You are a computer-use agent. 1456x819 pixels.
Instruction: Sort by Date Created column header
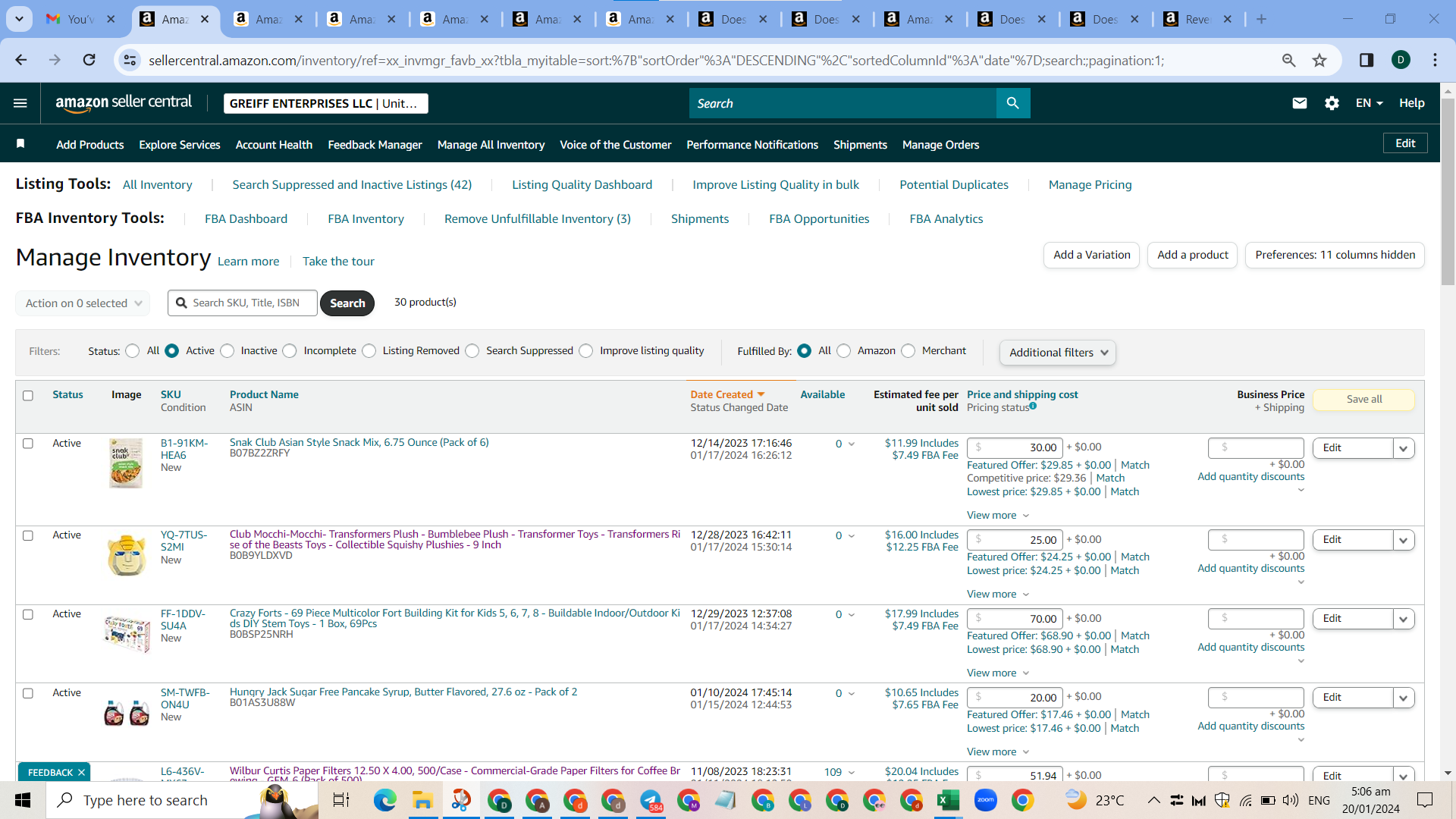[x=727, y=394]
